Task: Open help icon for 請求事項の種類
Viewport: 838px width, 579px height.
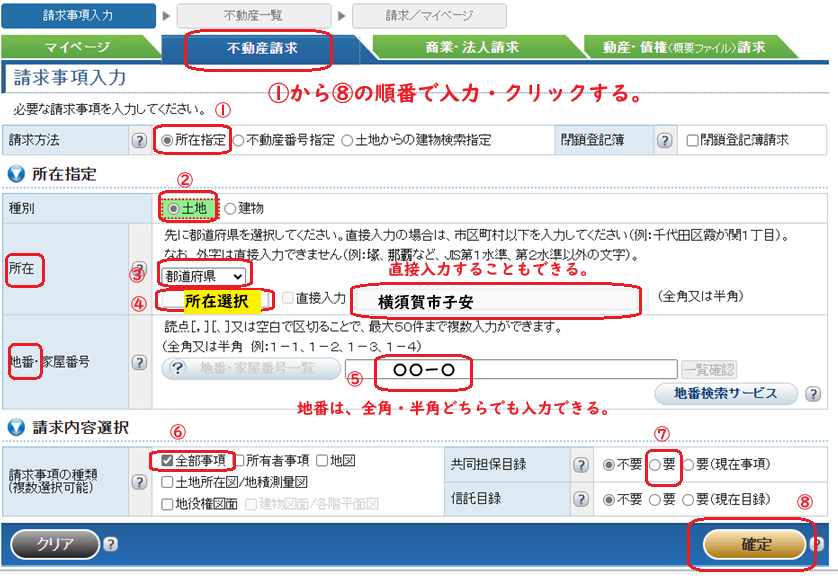Action: tap(139, 482)
